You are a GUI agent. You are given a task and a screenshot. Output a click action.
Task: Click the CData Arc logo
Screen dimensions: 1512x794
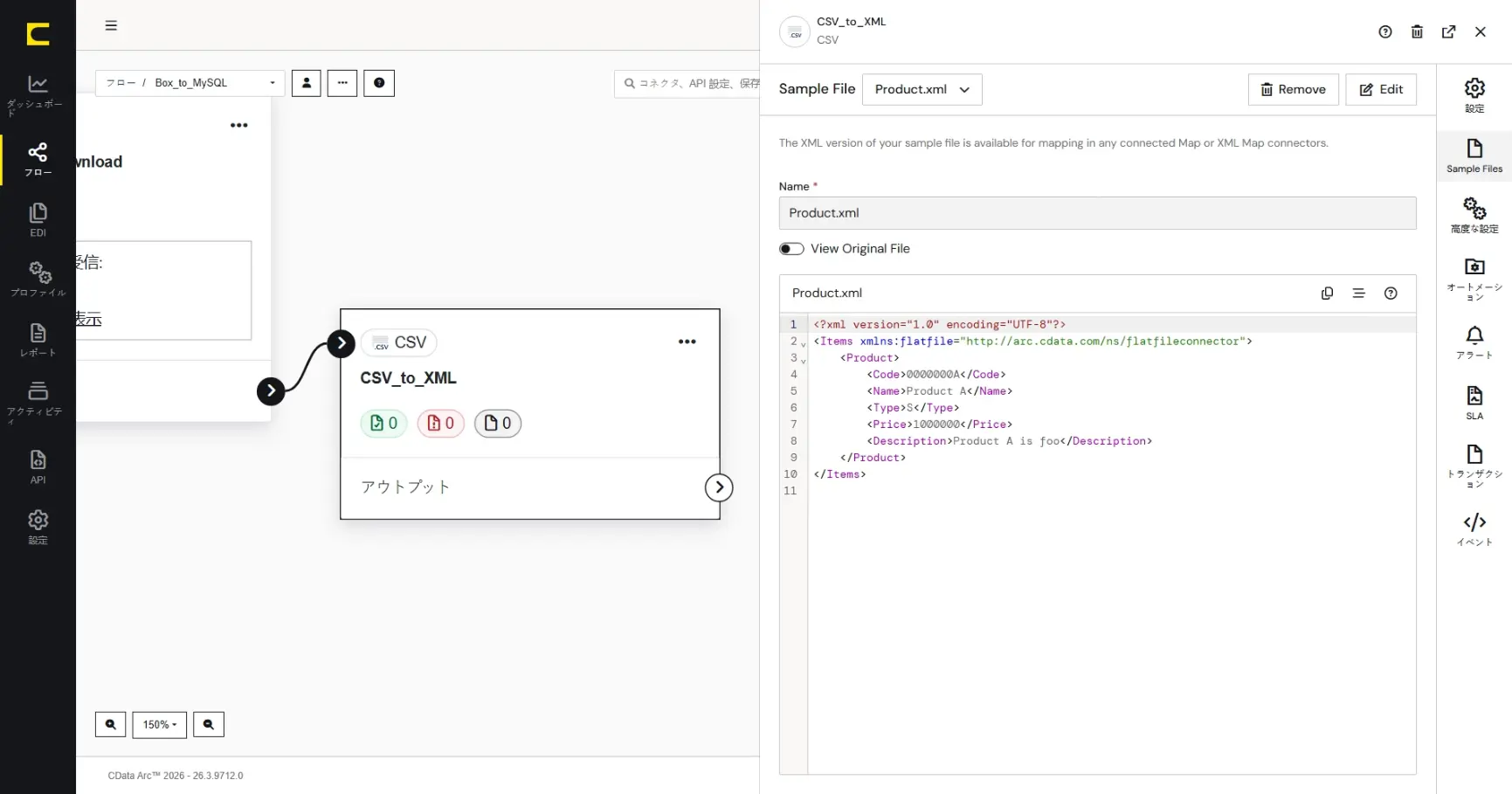[x=38, y=34]
